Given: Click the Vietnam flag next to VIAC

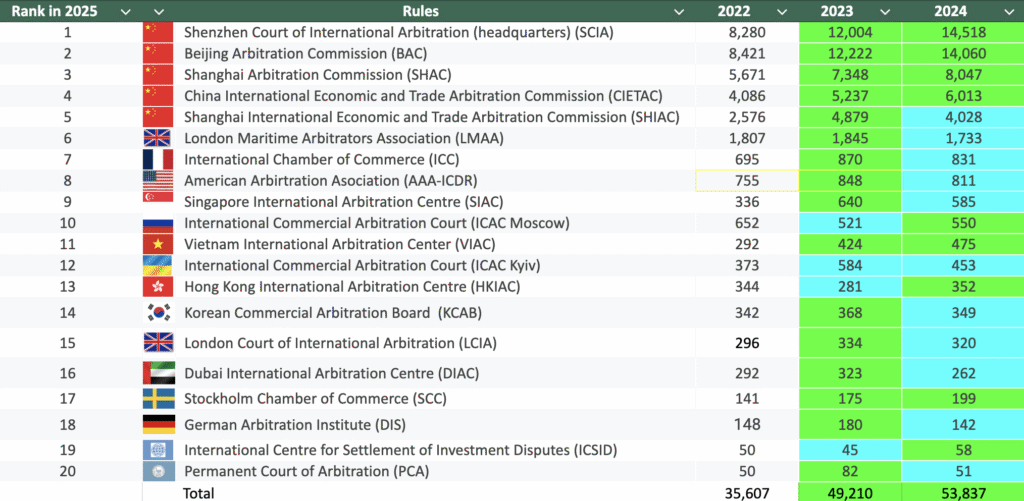Looking at the screenshot, I should coord(158,244).
